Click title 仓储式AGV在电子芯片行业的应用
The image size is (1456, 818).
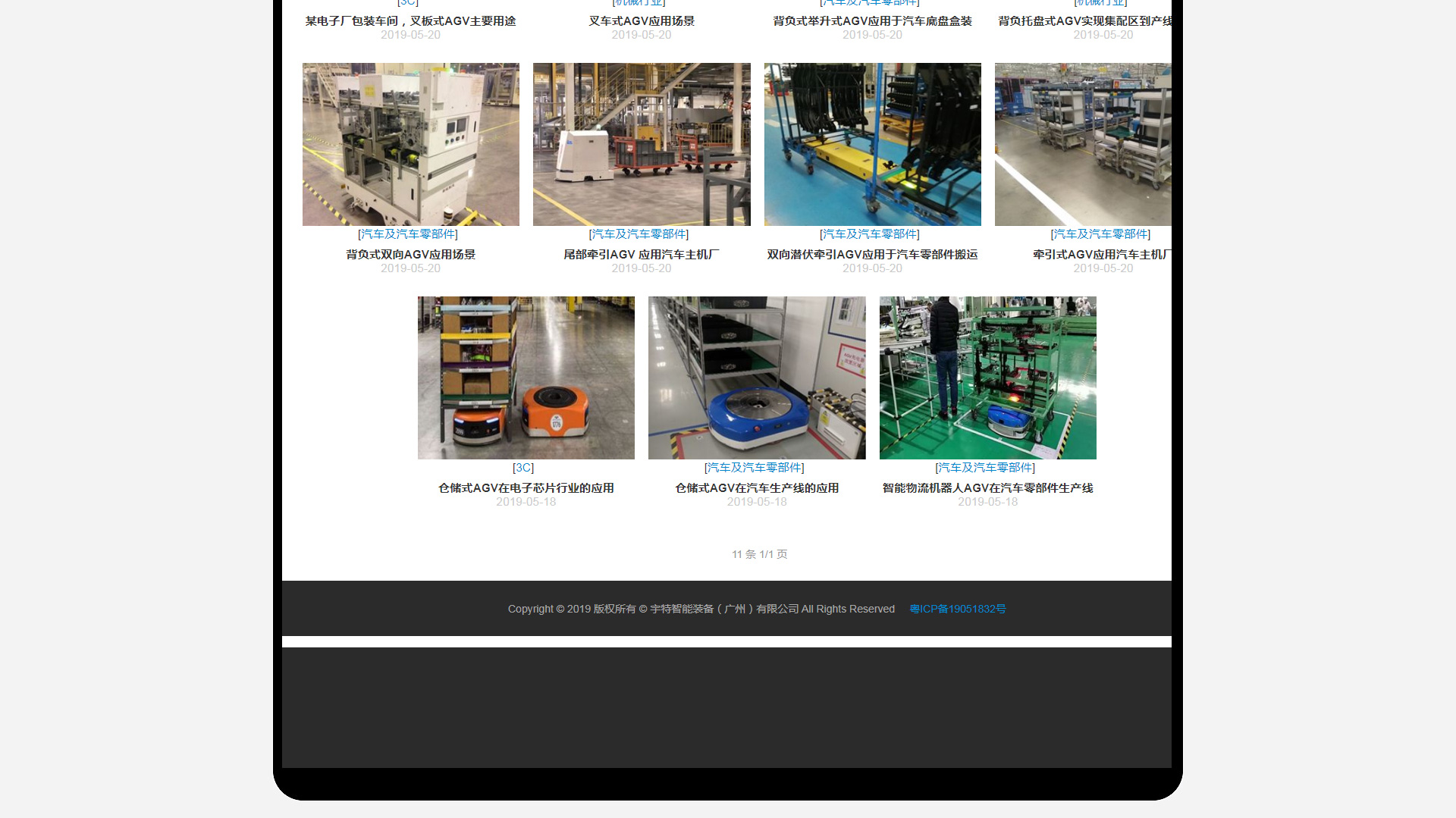[x=526, y=488]
